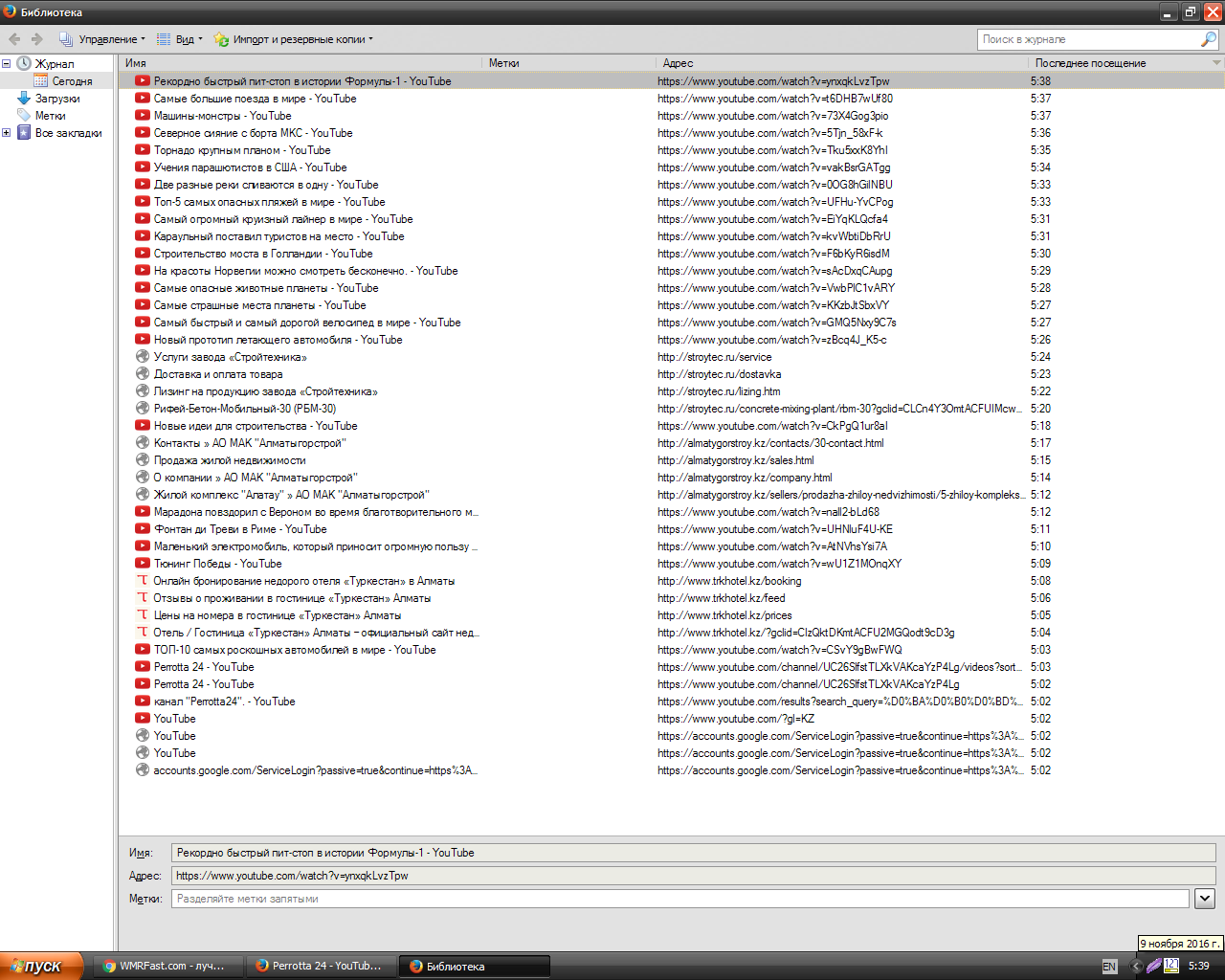
Task: Select the Сегодня calendar item
Action: 64,81
